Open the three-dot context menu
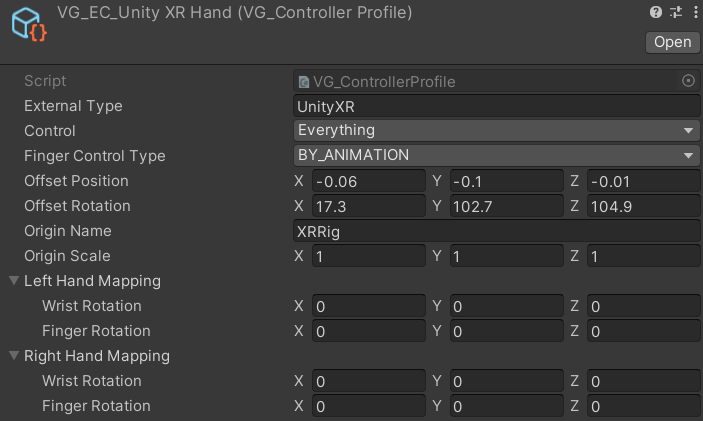 [695, 12]
